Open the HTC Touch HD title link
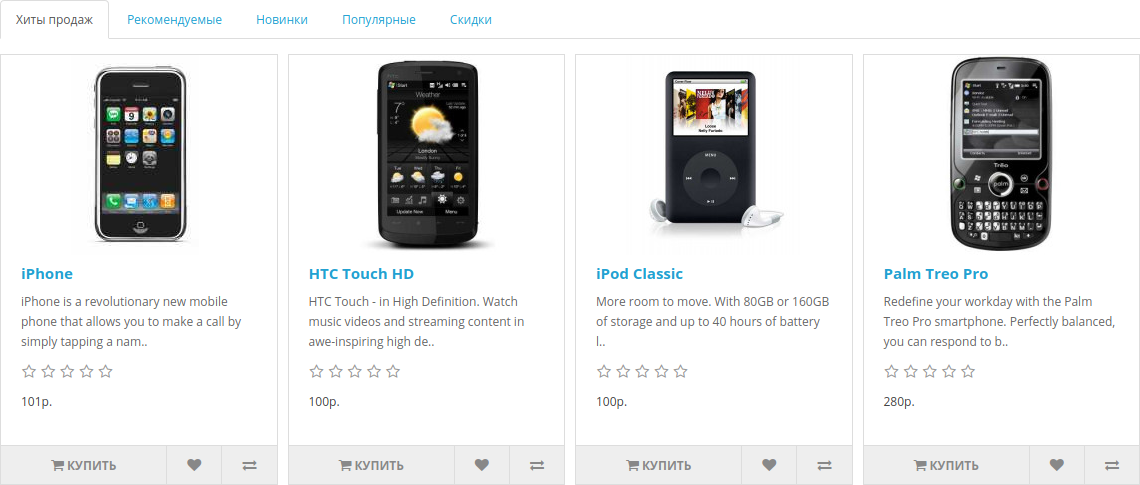The width and height of the screenshot is (1140, 485). point(361,274)
